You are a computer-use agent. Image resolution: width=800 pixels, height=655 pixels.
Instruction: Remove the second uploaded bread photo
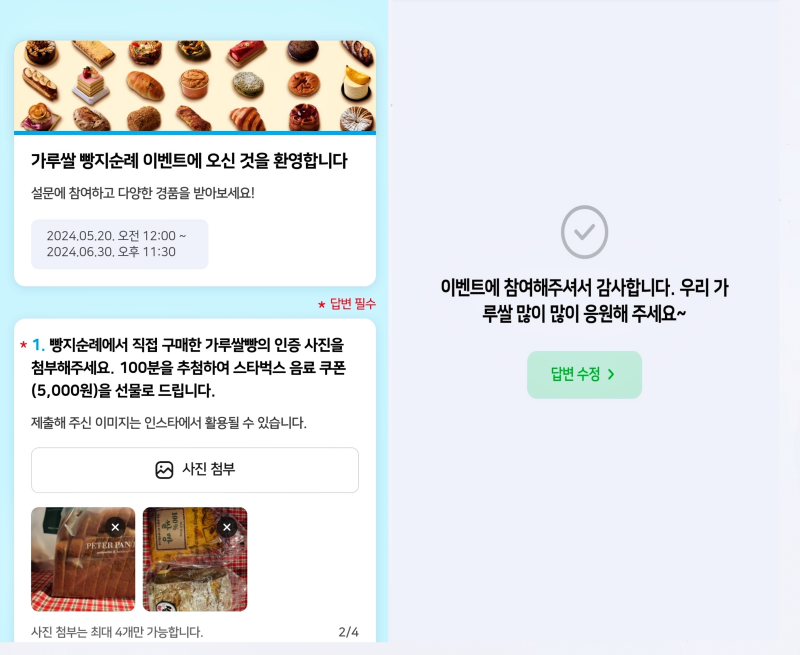[x=227, y=527]
